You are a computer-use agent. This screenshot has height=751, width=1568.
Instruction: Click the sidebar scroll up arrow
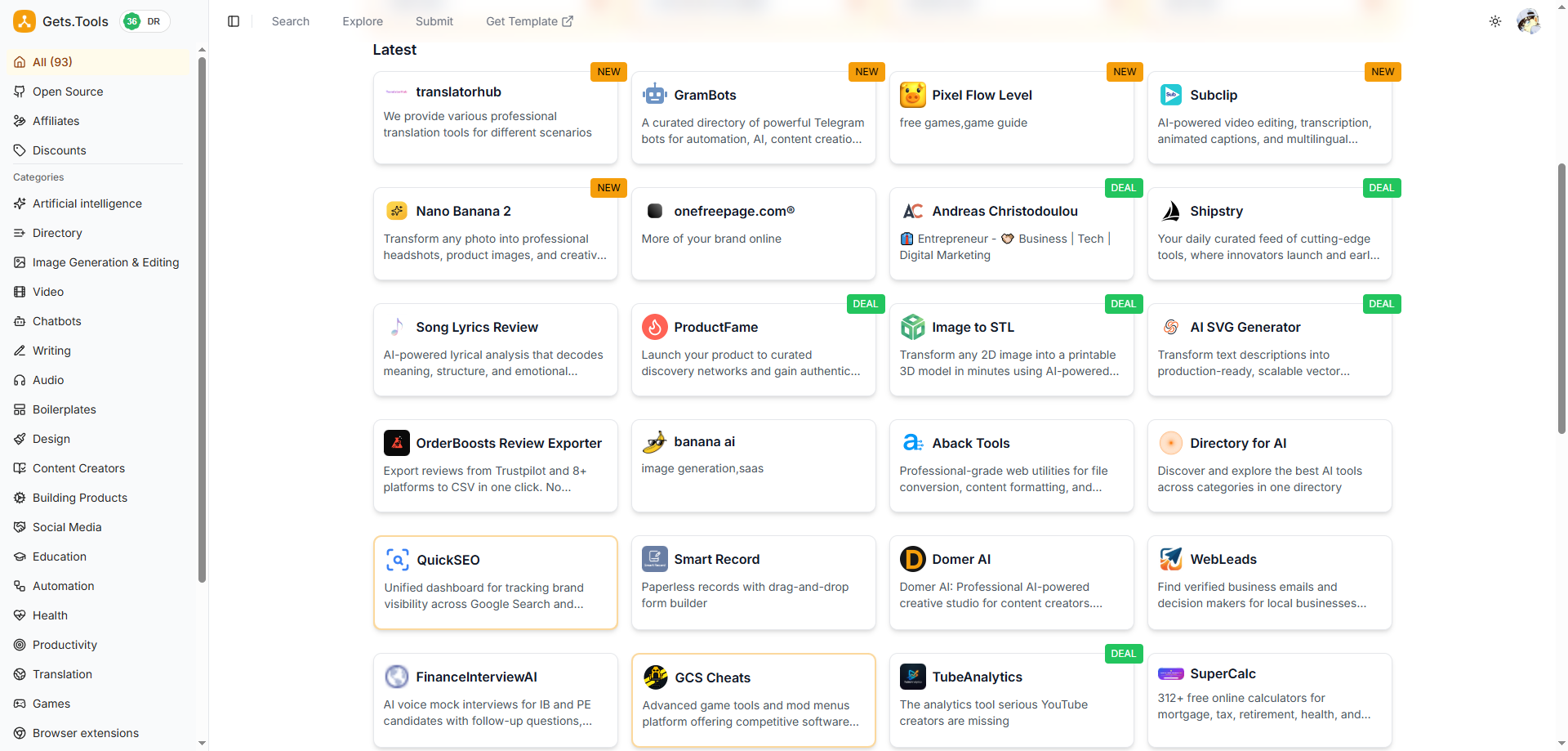[202, 50]
